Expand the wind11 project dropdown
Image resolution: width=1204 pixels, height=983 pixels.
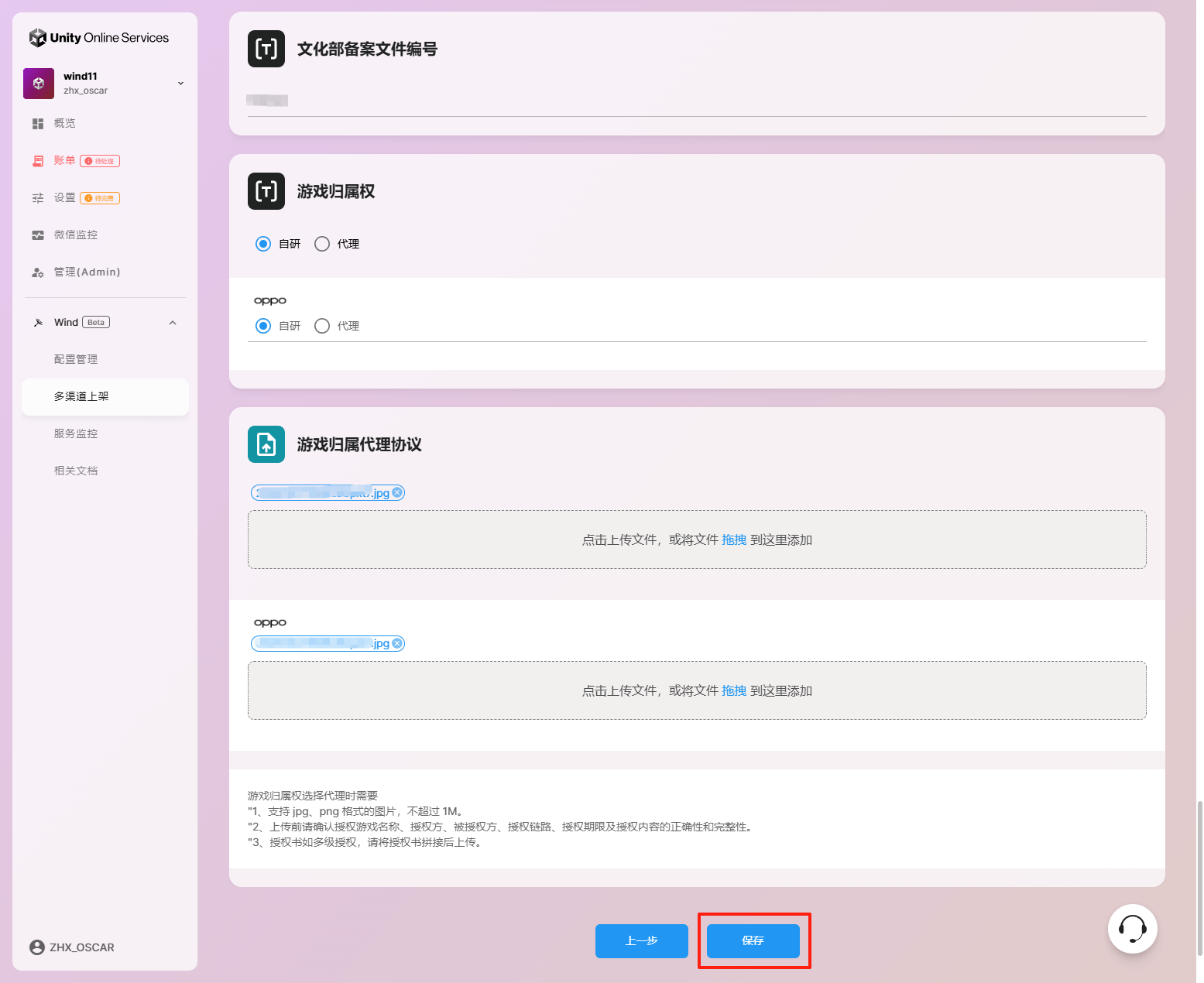click(x=180, y=84)
